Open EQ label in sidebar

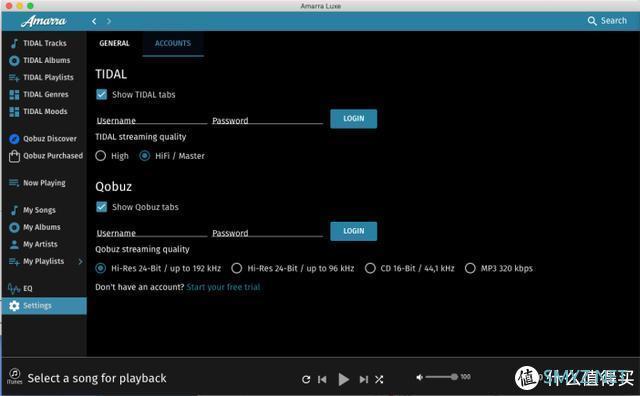pyautogui.click(x=28, y=289)
